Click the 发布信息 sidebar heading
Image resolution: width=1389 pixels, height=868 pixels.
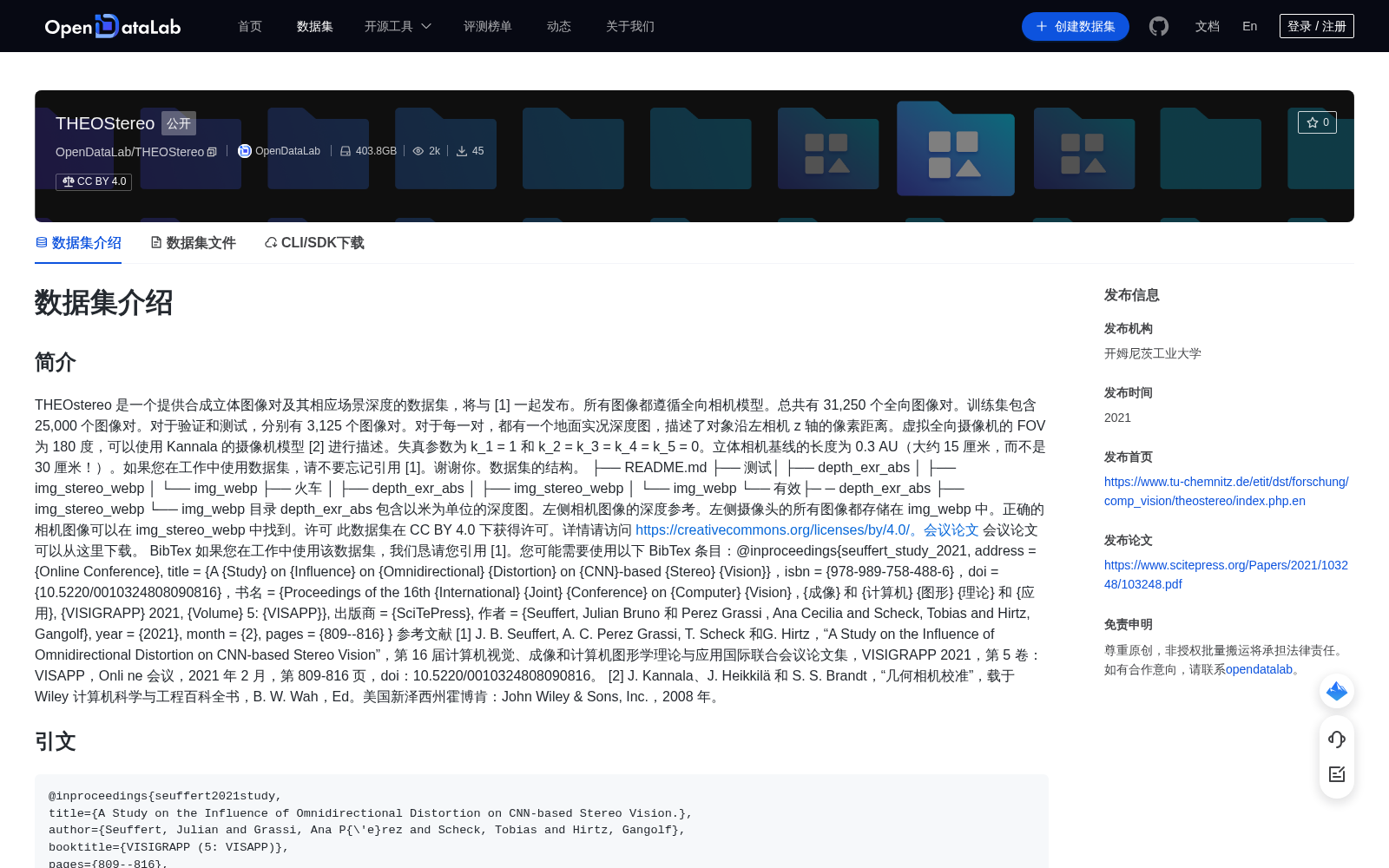(1132, 295)
